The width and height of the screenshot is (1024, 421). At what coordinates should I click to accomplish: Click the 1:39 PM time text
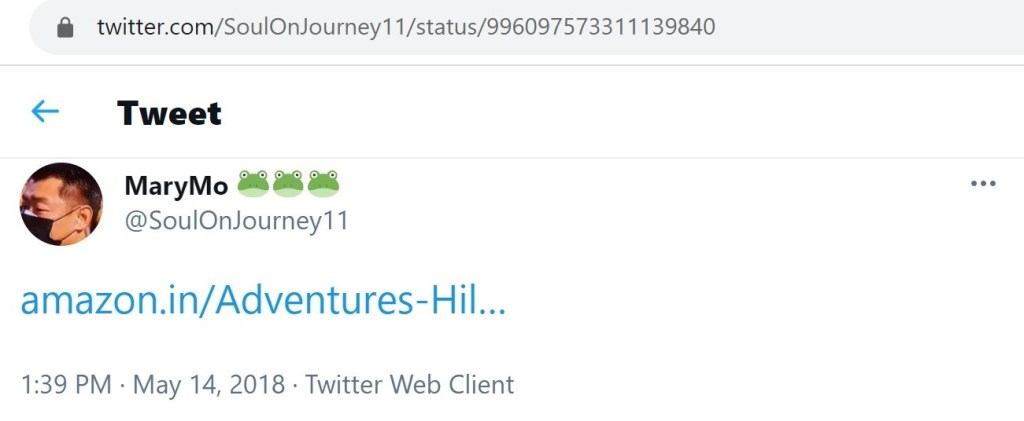pos(66,384)
